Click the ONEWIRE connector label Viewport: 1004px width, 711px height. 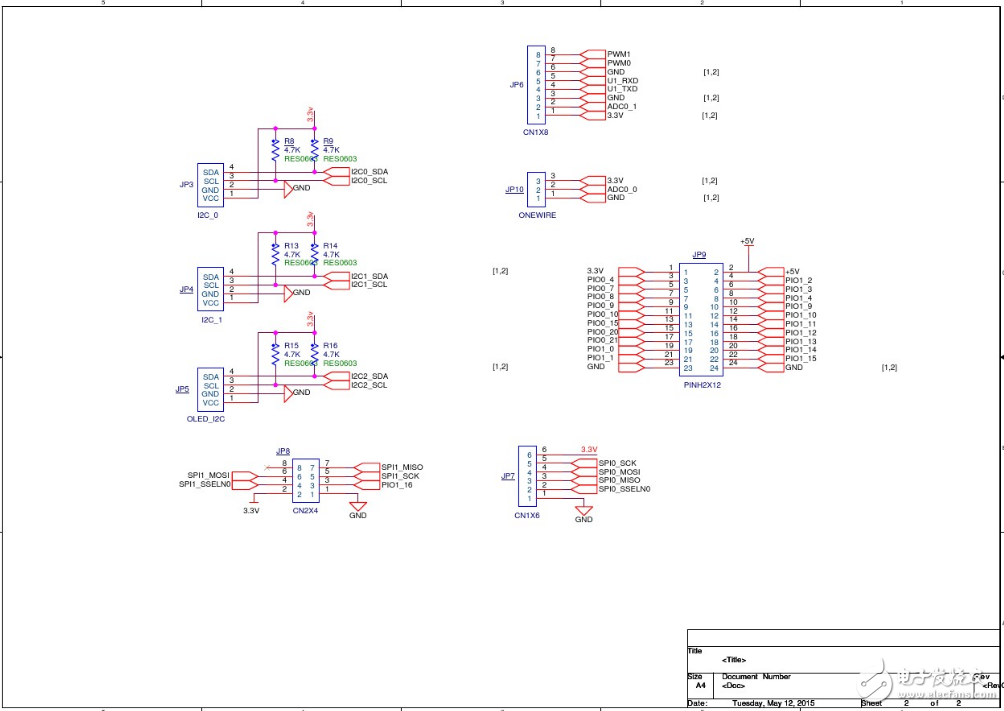[537, 215]
